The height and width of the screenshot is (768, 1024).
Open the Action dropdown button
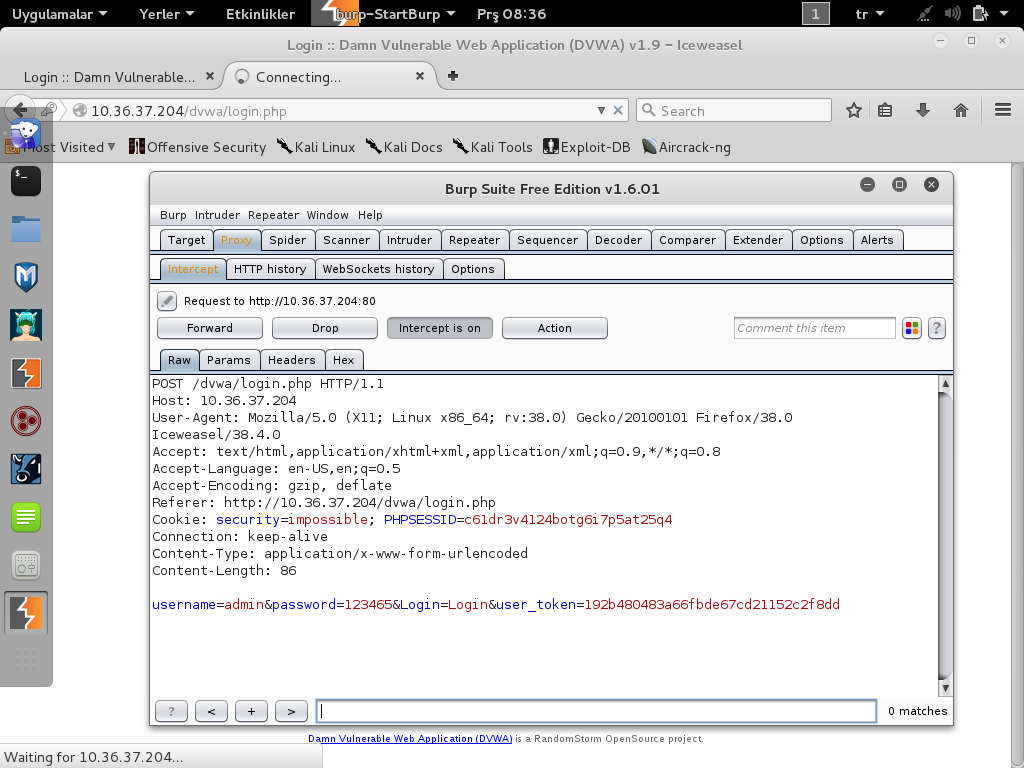554,328
